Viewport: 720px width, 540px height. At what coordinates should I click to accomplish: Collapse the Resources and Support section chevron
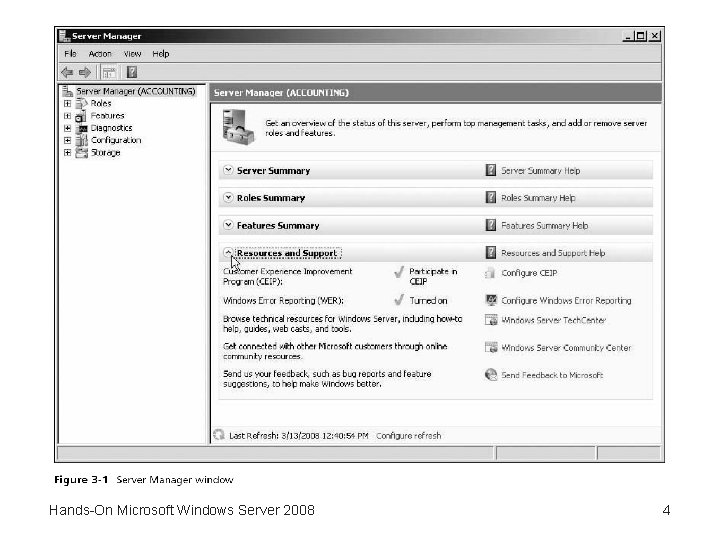point(228,253)
